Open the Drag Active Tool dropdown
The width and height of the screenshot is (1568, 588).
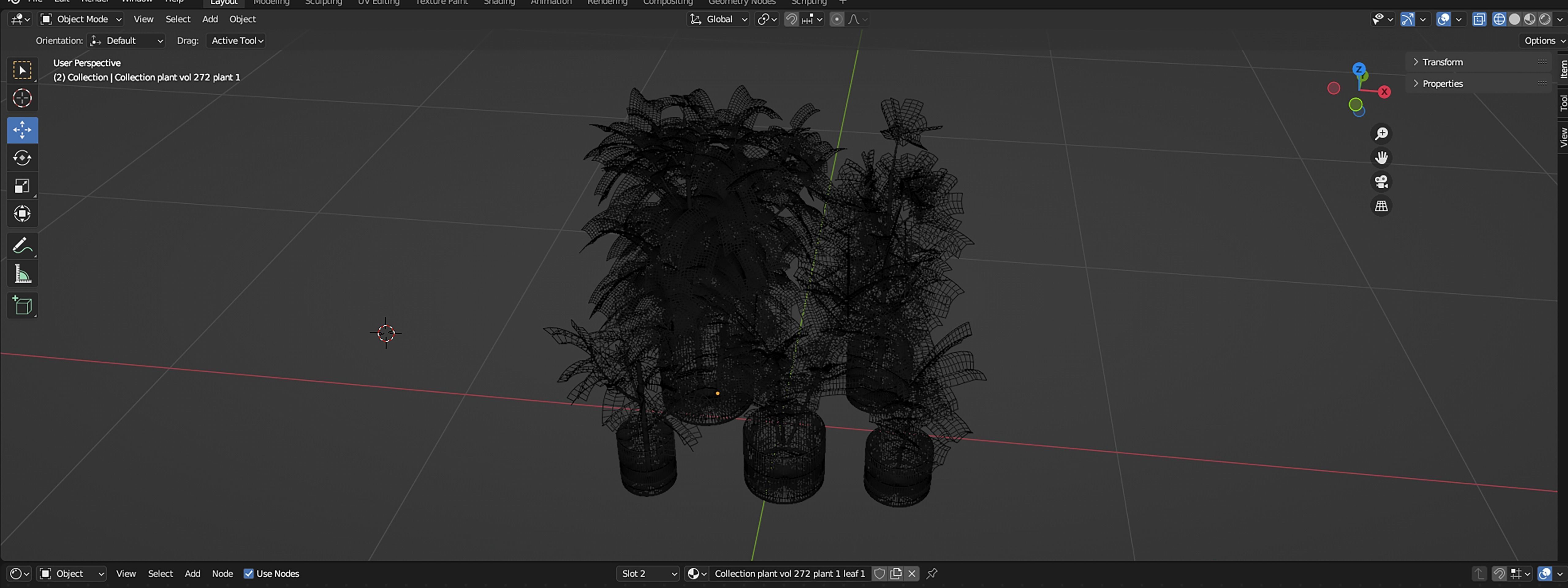[x=236, y=41]
